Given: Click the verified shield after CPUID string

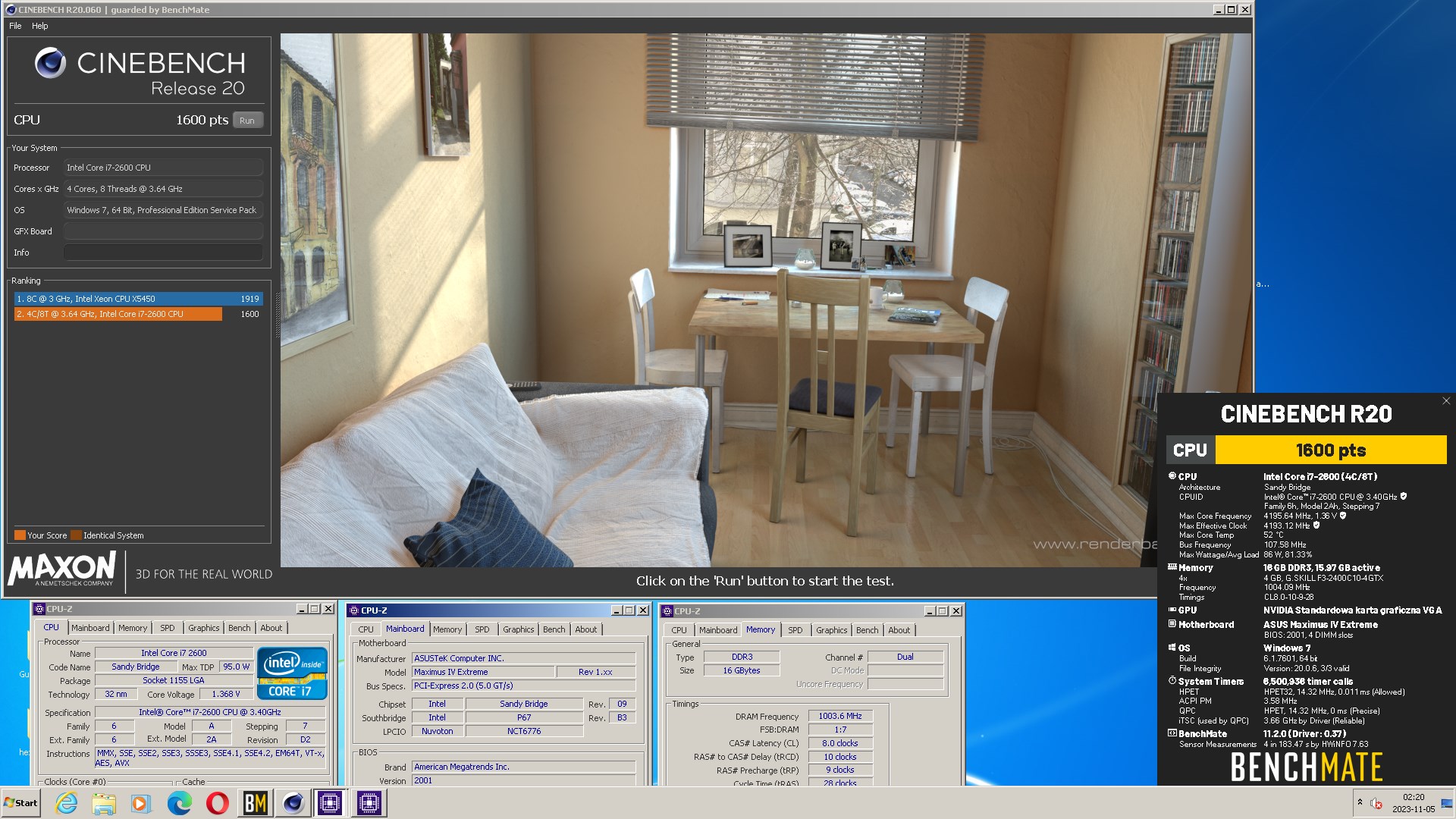Looking at the screenshot, I should [1404, 497].
